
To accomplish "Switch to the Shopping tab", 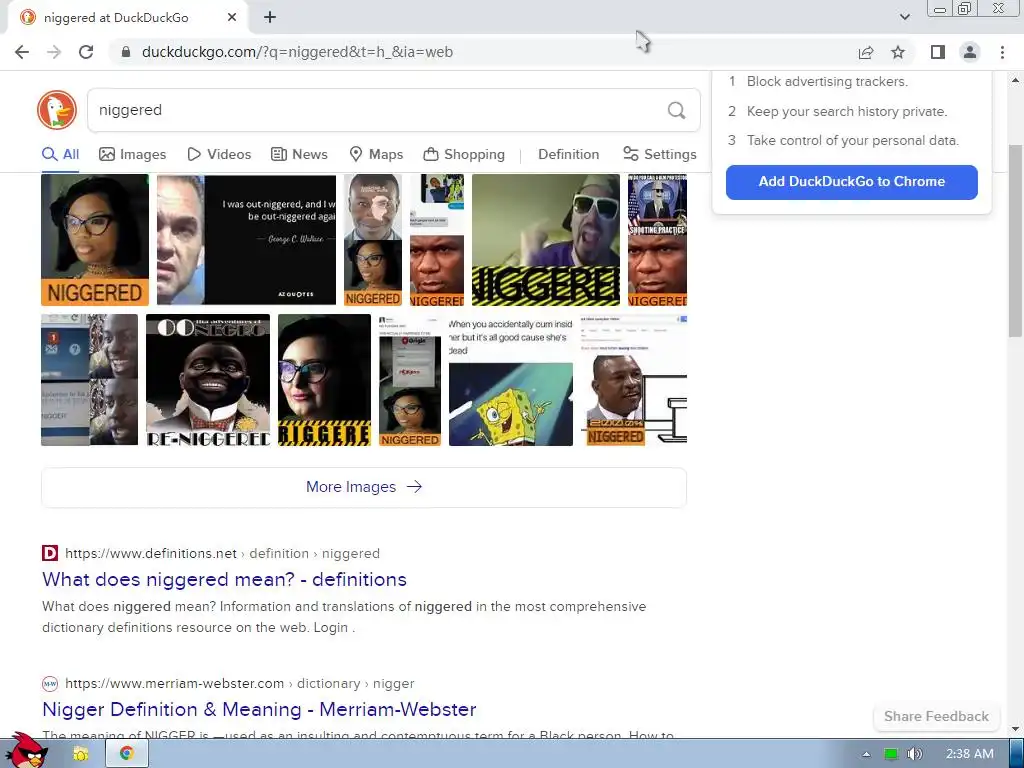I will 464,155.
